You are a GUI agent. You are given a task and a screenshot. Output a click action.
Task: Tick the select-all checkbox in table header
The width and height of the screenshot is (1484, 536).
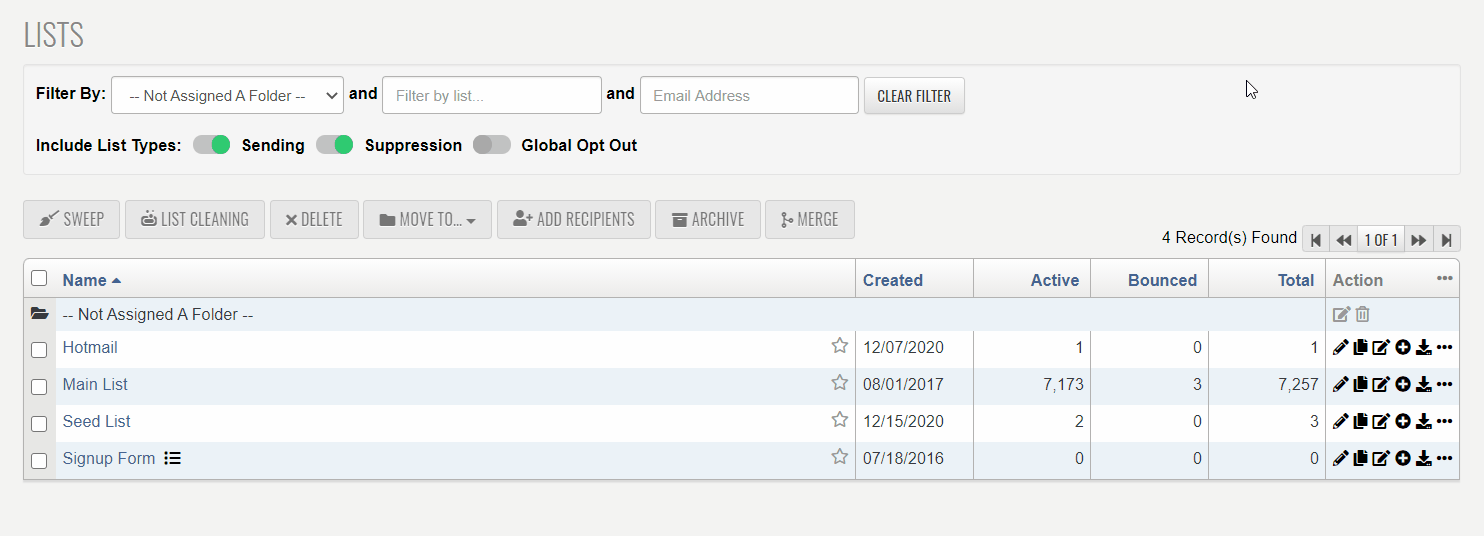point(39,279)
